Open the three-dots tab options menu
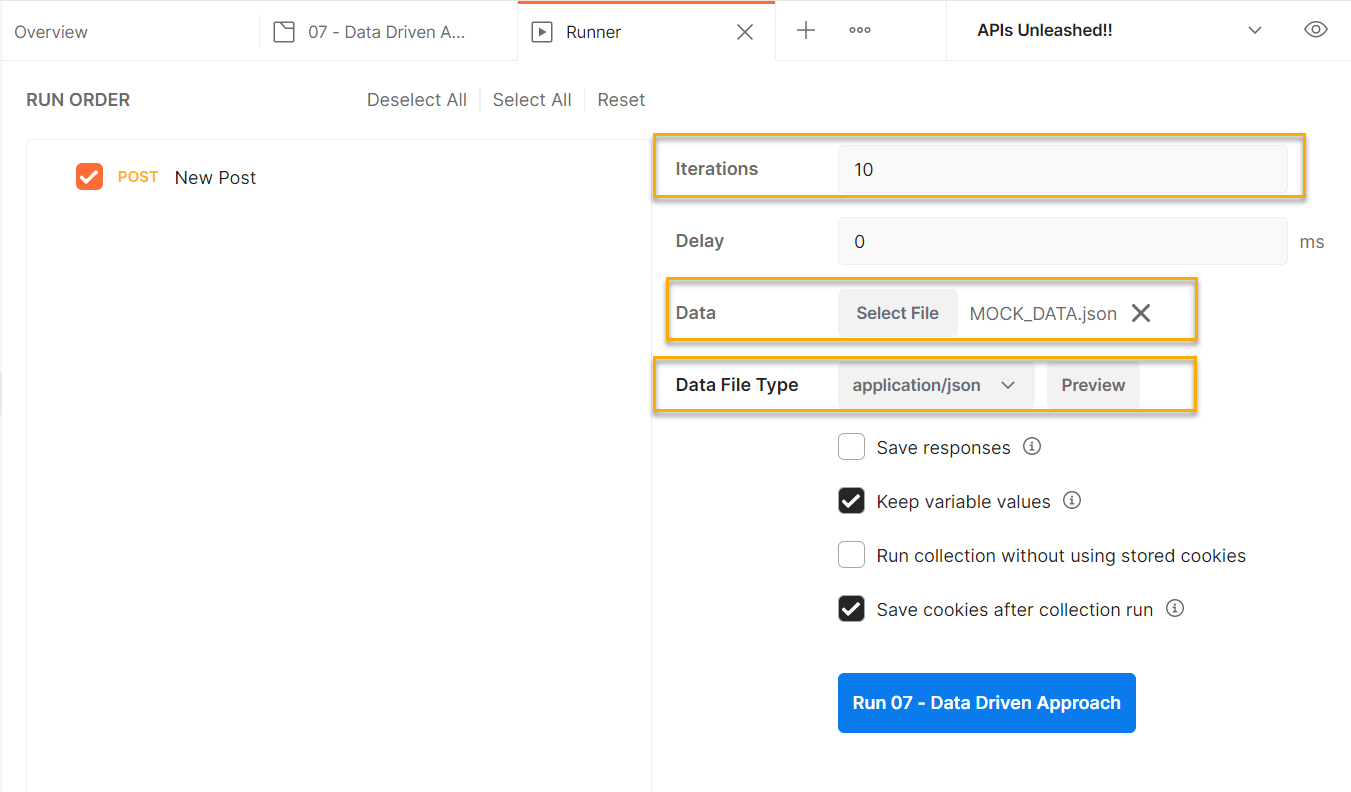The image size is (1351, 792). tap(860, 31)
